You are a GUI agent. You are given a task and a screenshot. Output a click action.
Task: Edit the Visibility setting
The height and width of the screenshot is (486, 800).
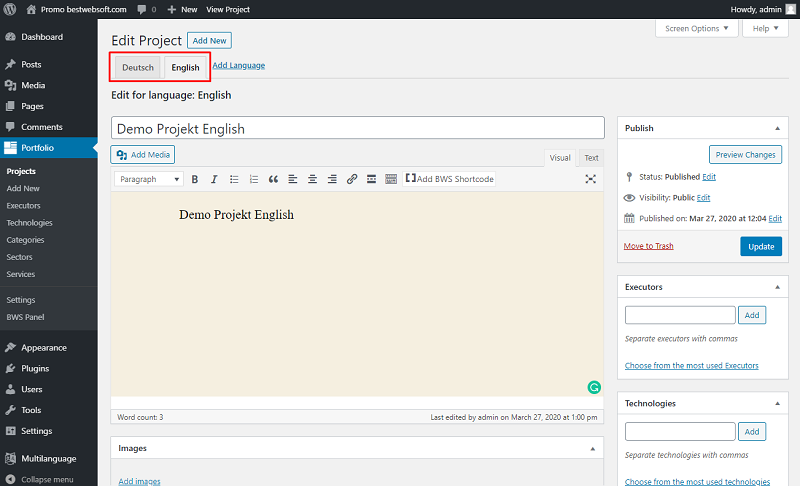(x=703, y=198)
